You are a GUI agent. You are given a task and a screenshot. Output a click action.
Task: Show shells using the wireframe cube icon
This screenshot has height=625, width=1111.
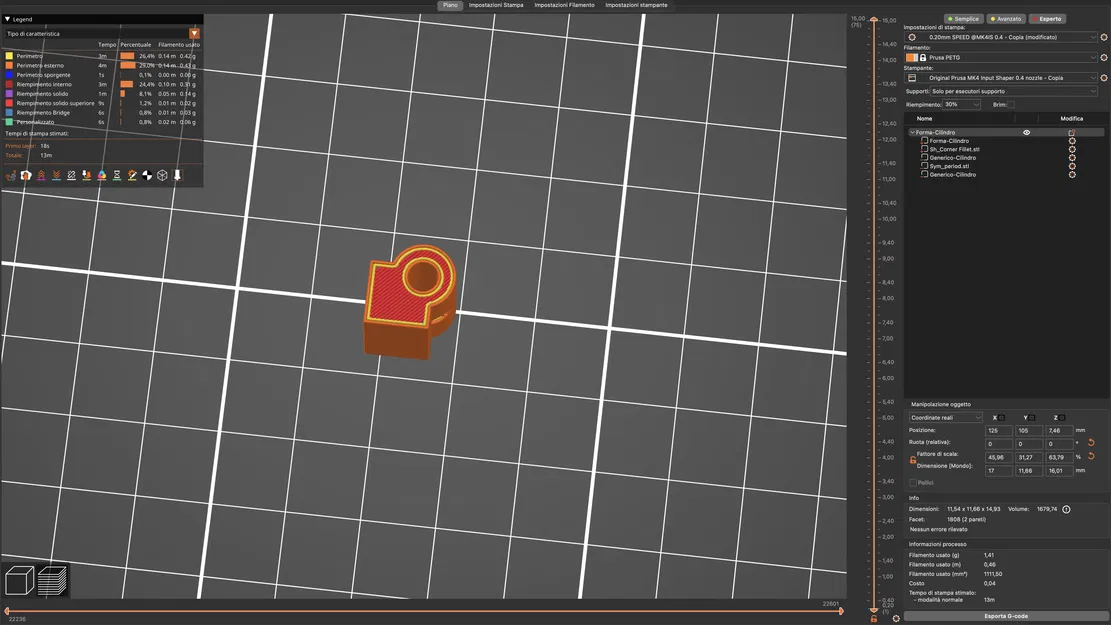[x=162, y=175]
